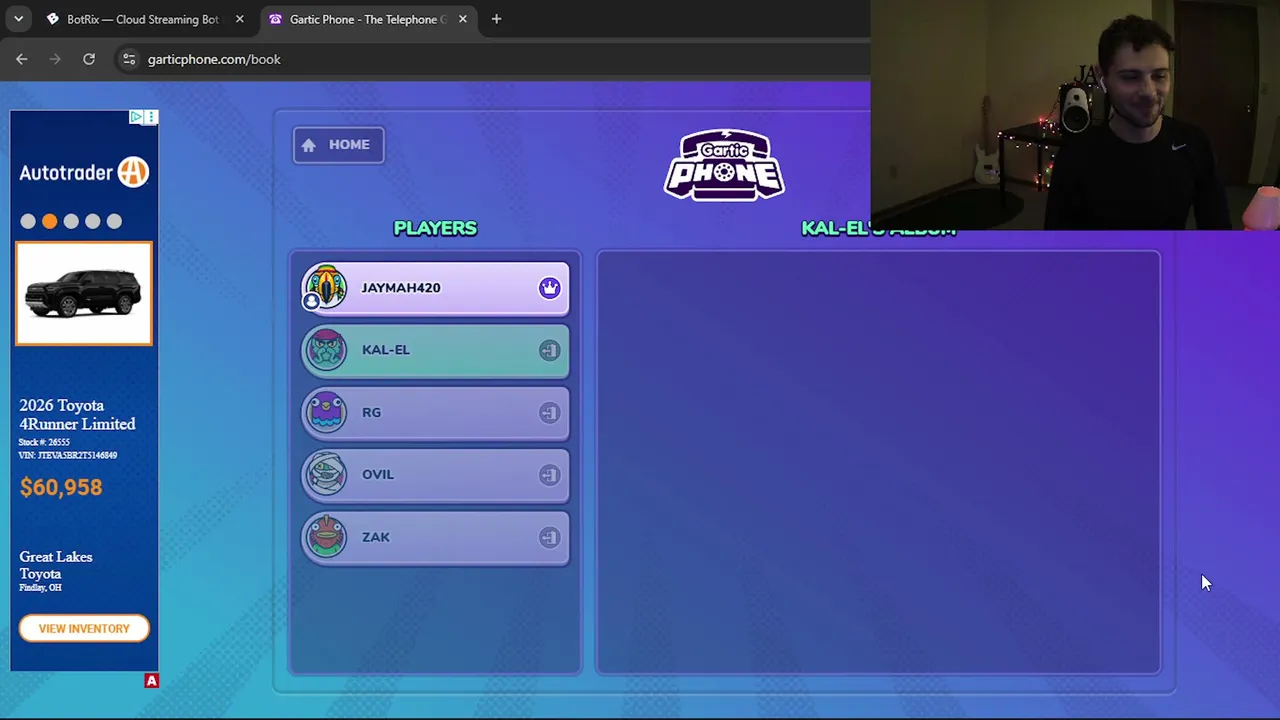Screen dimensions: 1280x720
Task: Click the "2026 Toyota 4Runner Limited" ad text
Action: pos(77,414)
